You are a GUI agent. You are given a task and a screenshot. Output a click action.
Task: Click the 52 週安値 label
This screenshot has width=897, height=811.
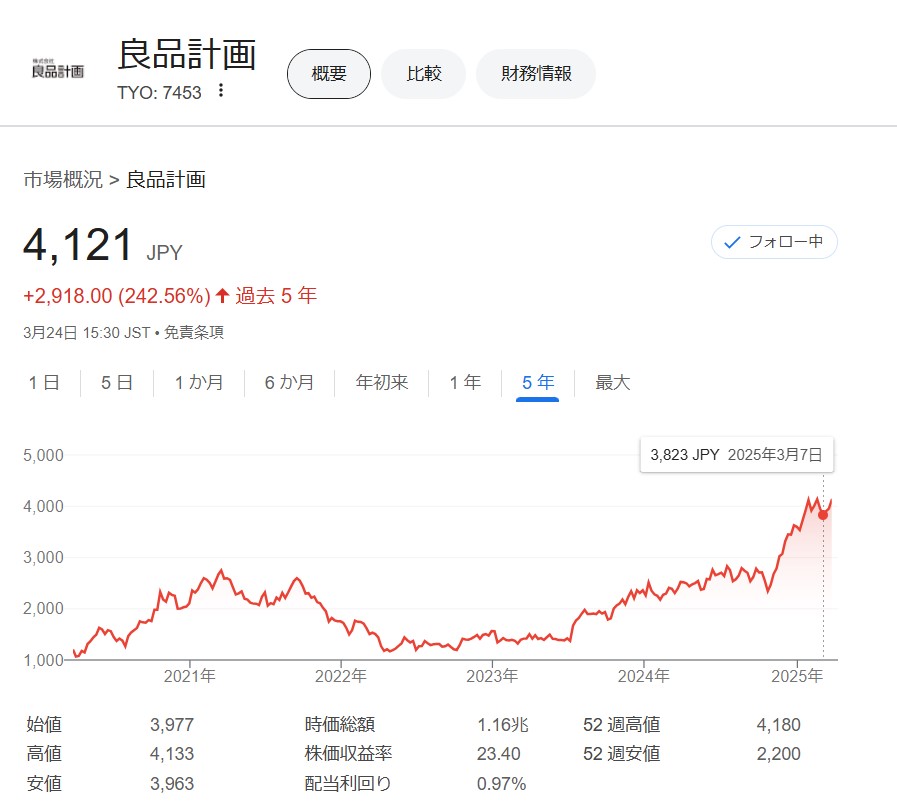tap(621, 754)
